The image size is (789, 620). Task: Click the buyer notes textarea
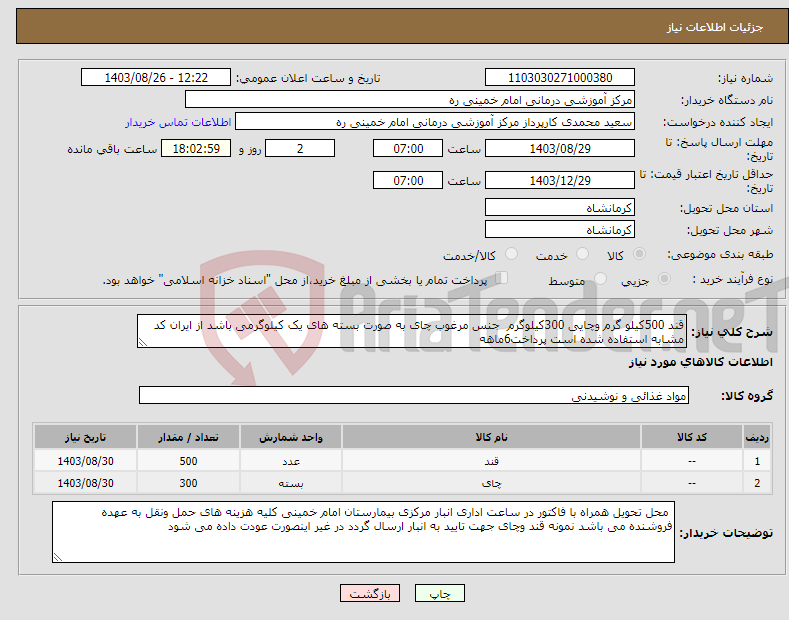pyautogui.click(x=363, y=532)
